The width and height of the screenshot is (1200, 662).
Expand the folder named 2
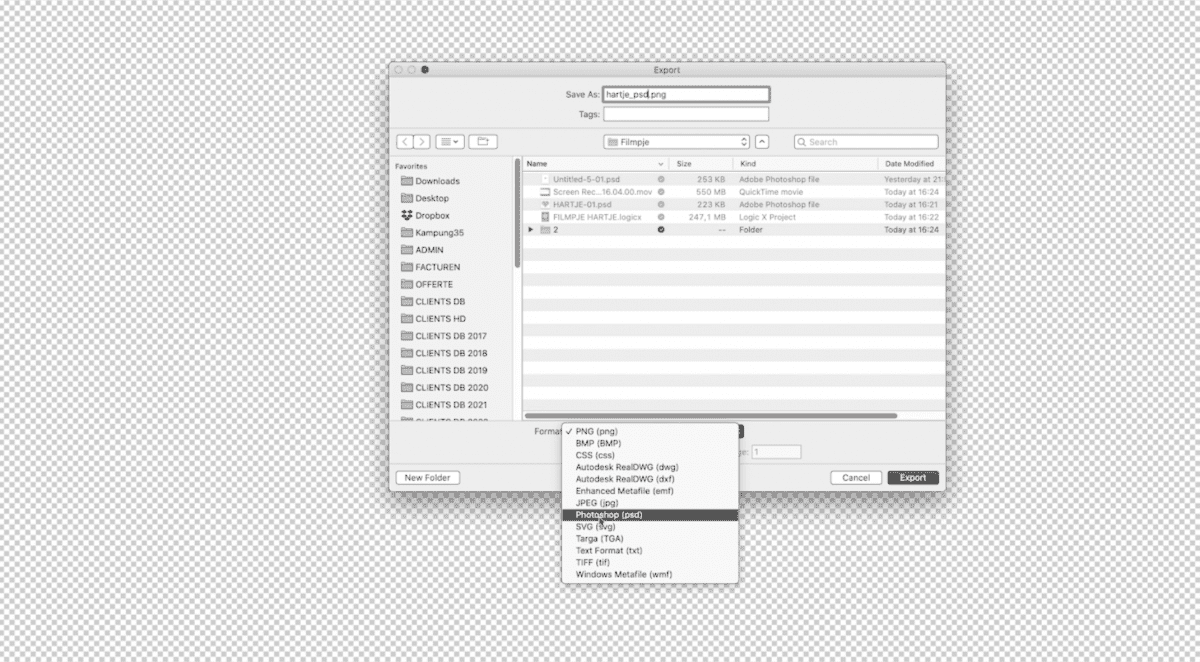click(x=531, y=229)
